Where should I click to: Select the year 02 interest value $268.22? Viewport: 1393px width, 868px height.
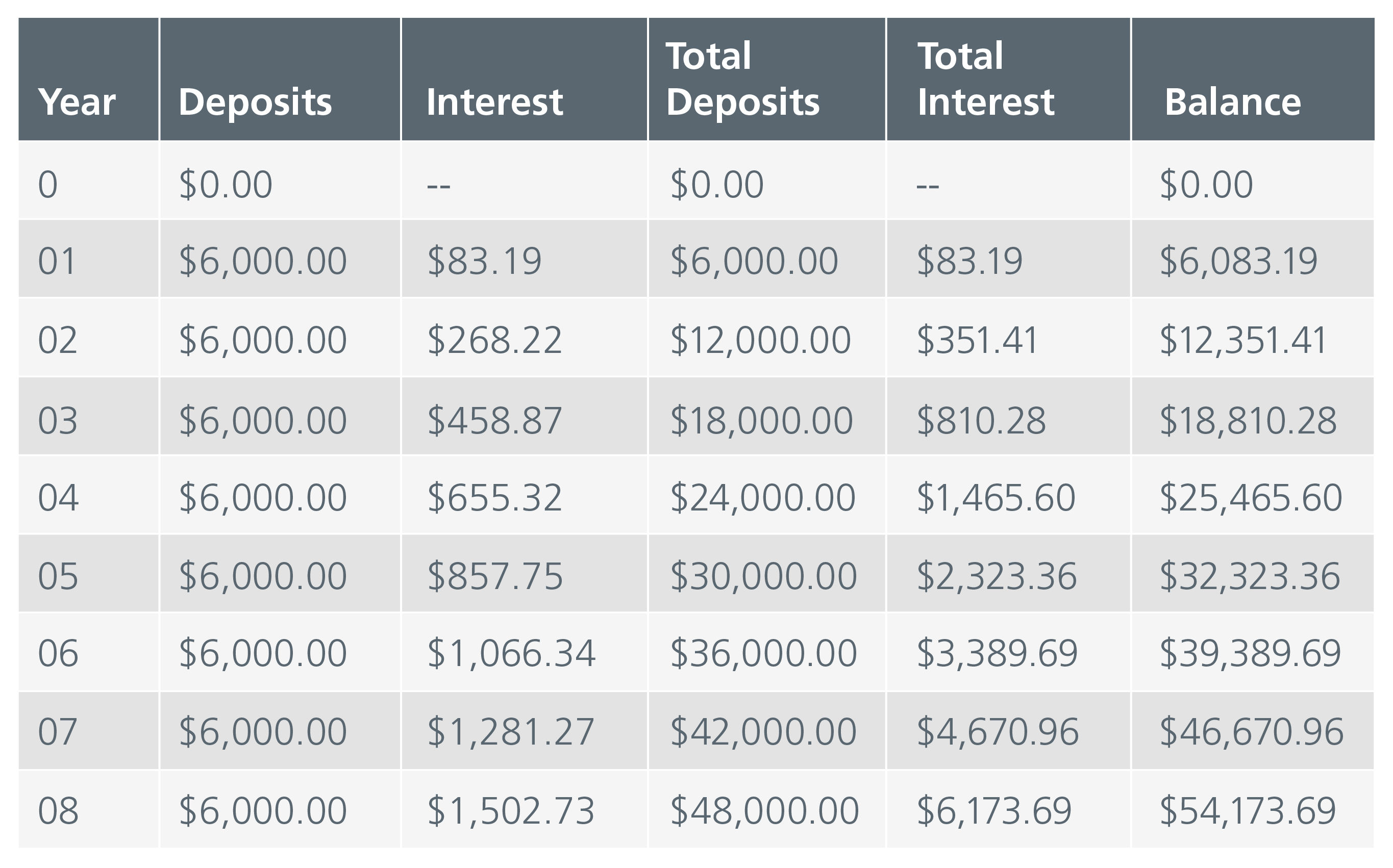point(524,338)
